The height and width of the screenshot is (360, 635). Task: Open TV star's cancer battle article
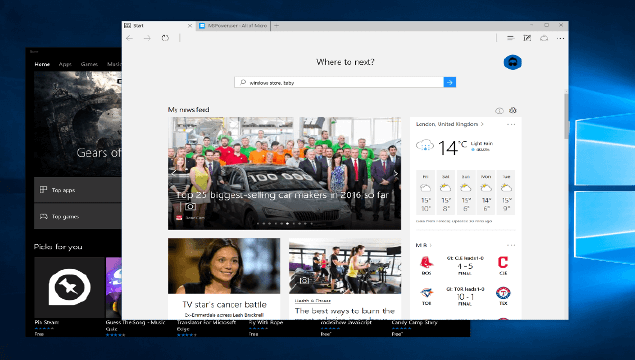pyautogui.click(x=224, y=305)
